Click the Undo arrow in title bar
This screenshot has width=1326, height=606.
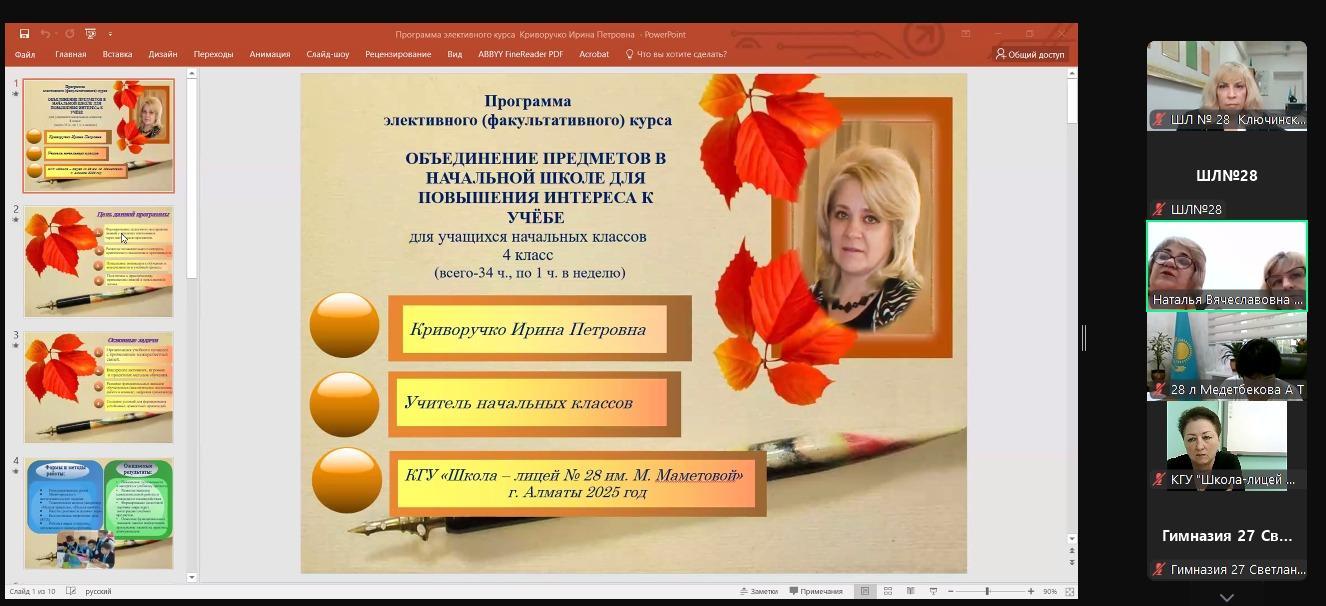click(x=45, y=34)
